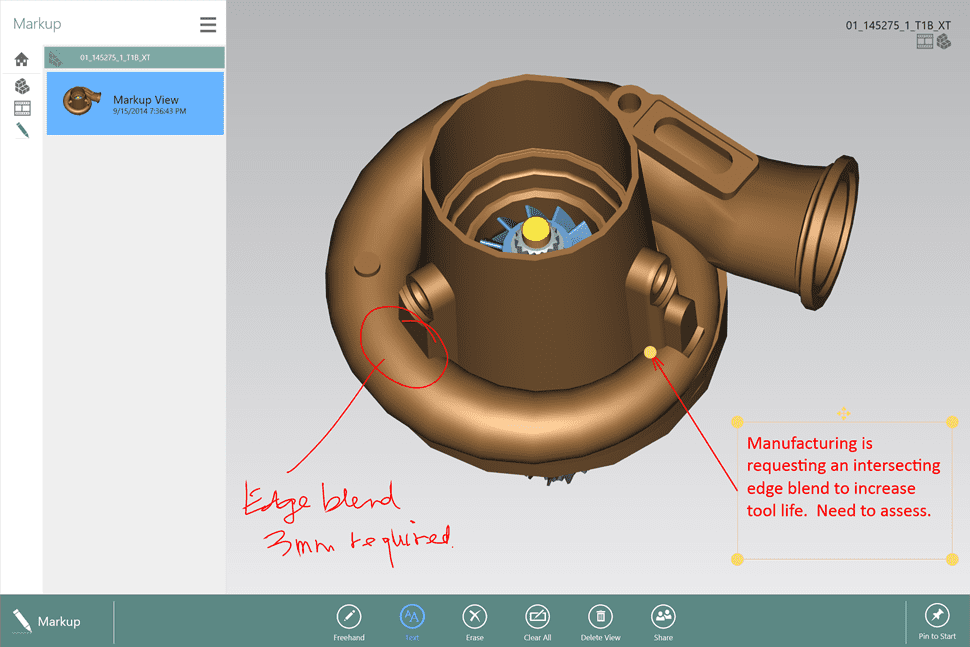Select the 01_145275_1_T1B_XT header row
The width and height of the screenshot is (970, 647).
pyautogui.click(x=134, y=58)
